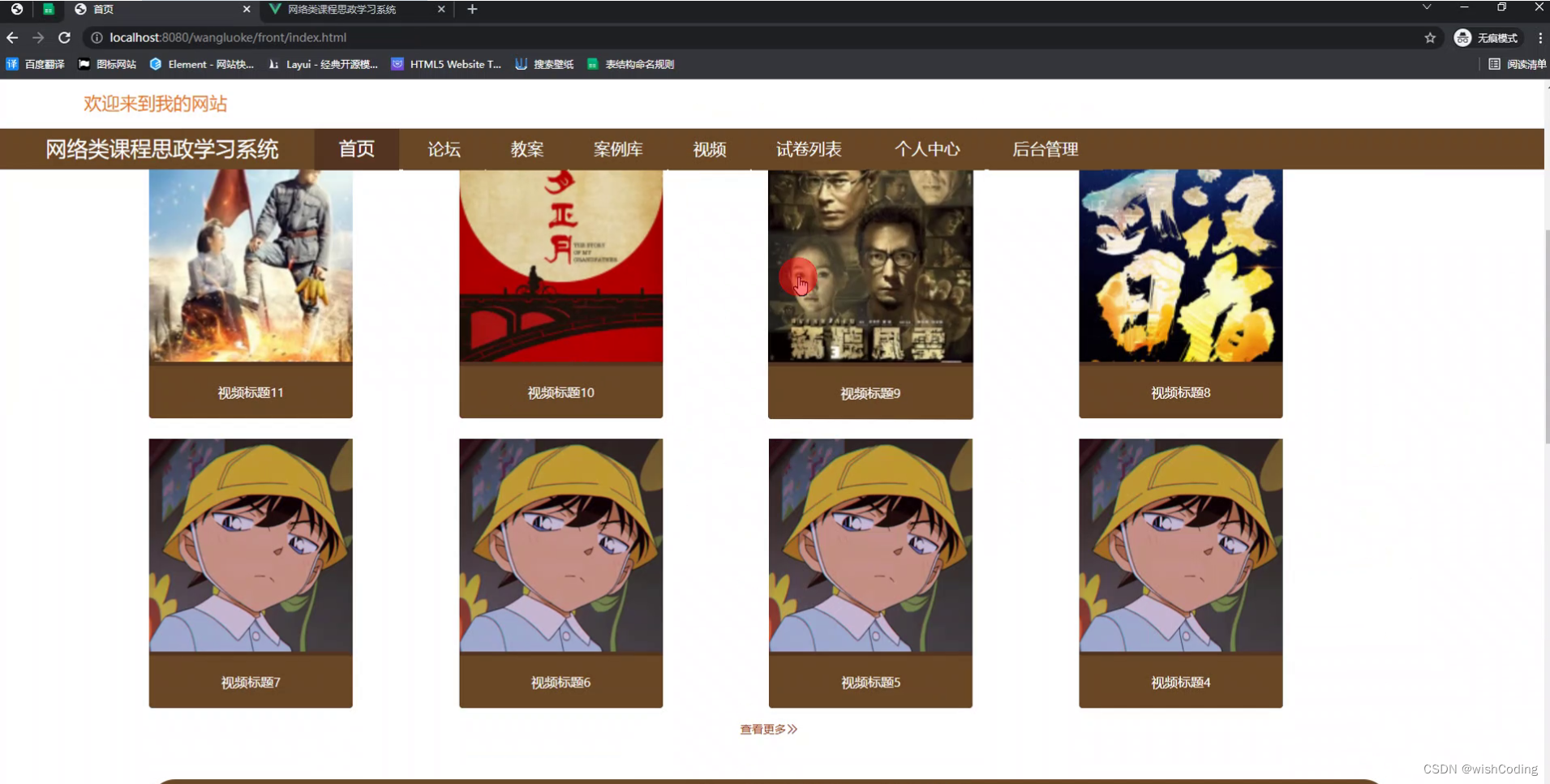
Task: Open the 视频标题7 Conan thumbnail
Action: (251, 546)
